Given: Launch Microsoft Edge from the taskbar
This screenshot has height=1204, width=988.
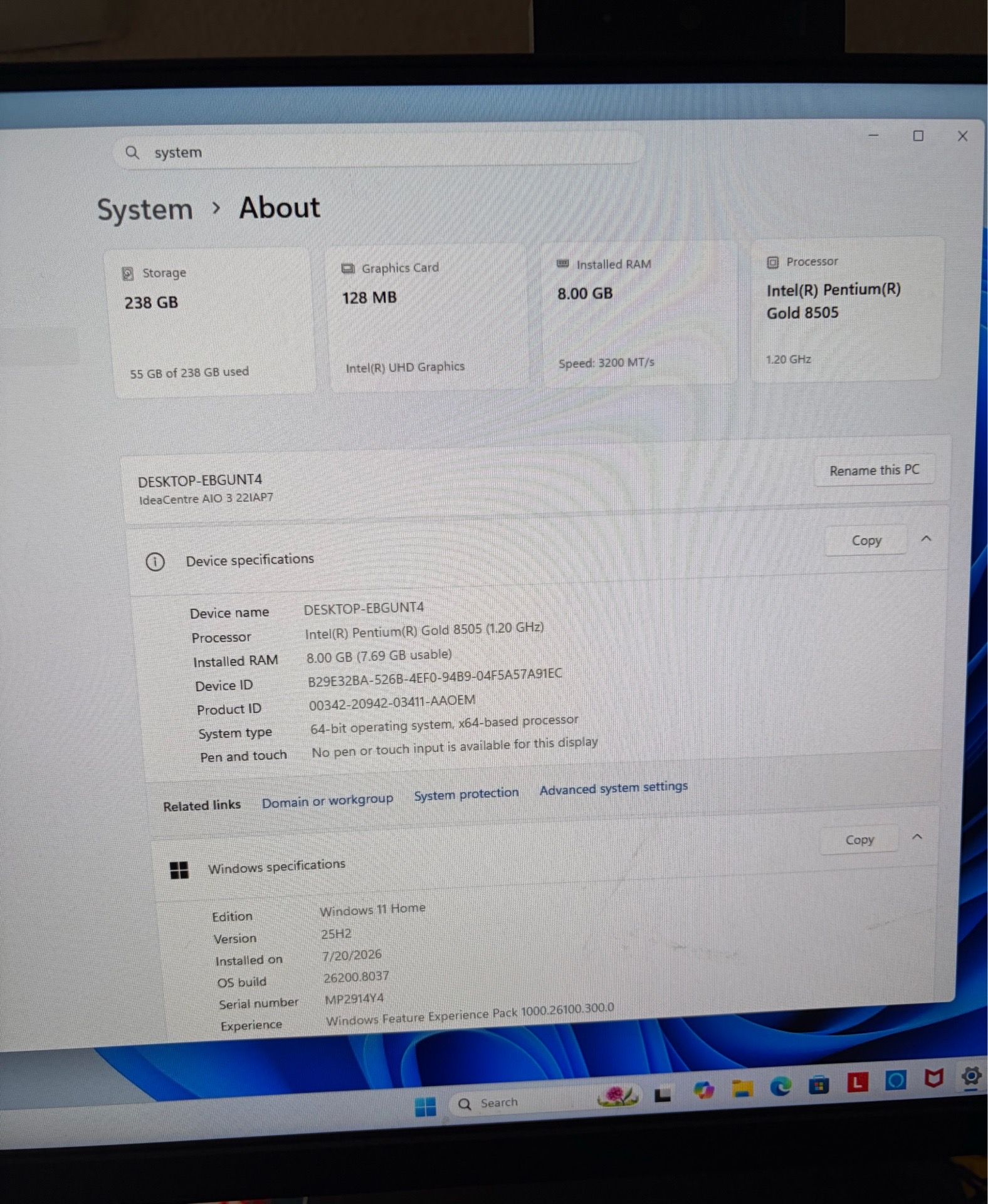Looking at the screenshot, I should [780, 1086].
